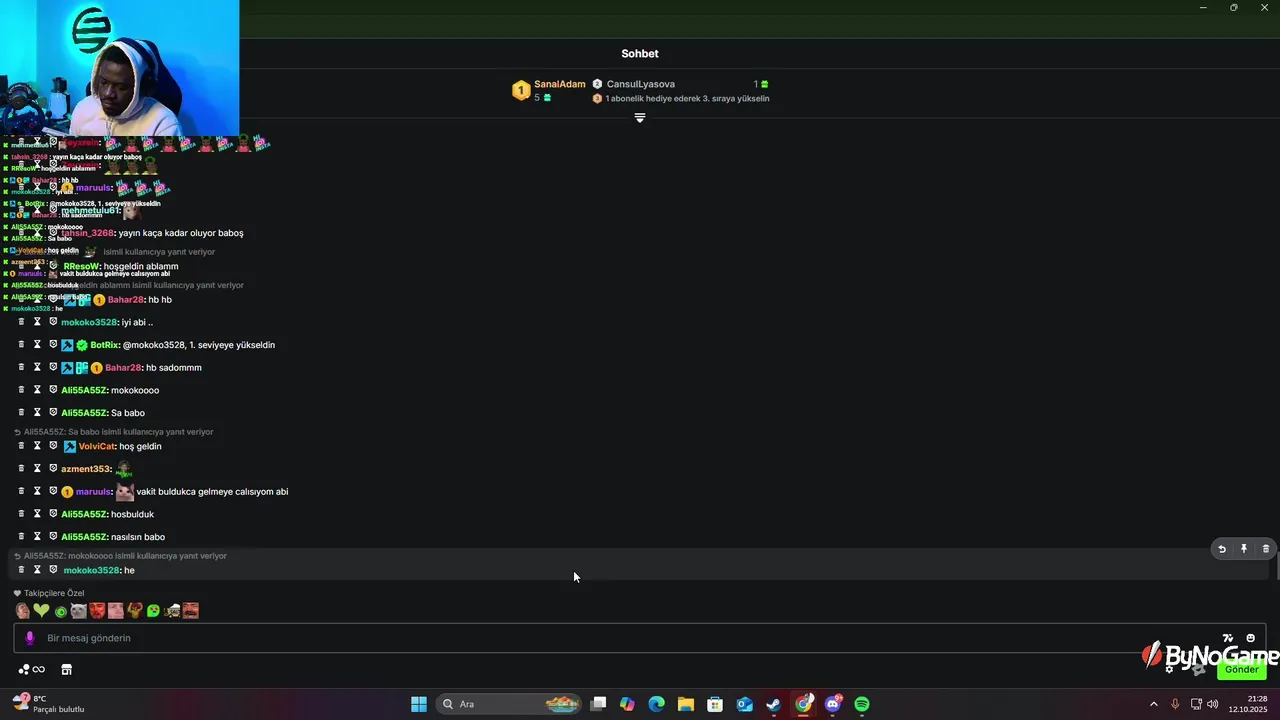1280x720 pixels.
Task: Click 'mokokoooo isimli kullanıcıya yanıt veriyor' reply line
Action: (x=125, y=556)
